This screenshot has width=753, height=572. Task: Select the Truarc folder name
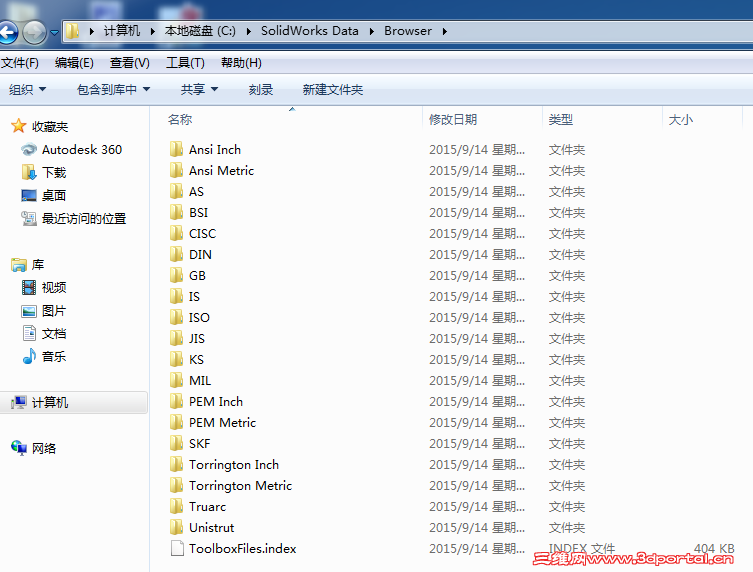pyautogui.click(x=207, y=507)
